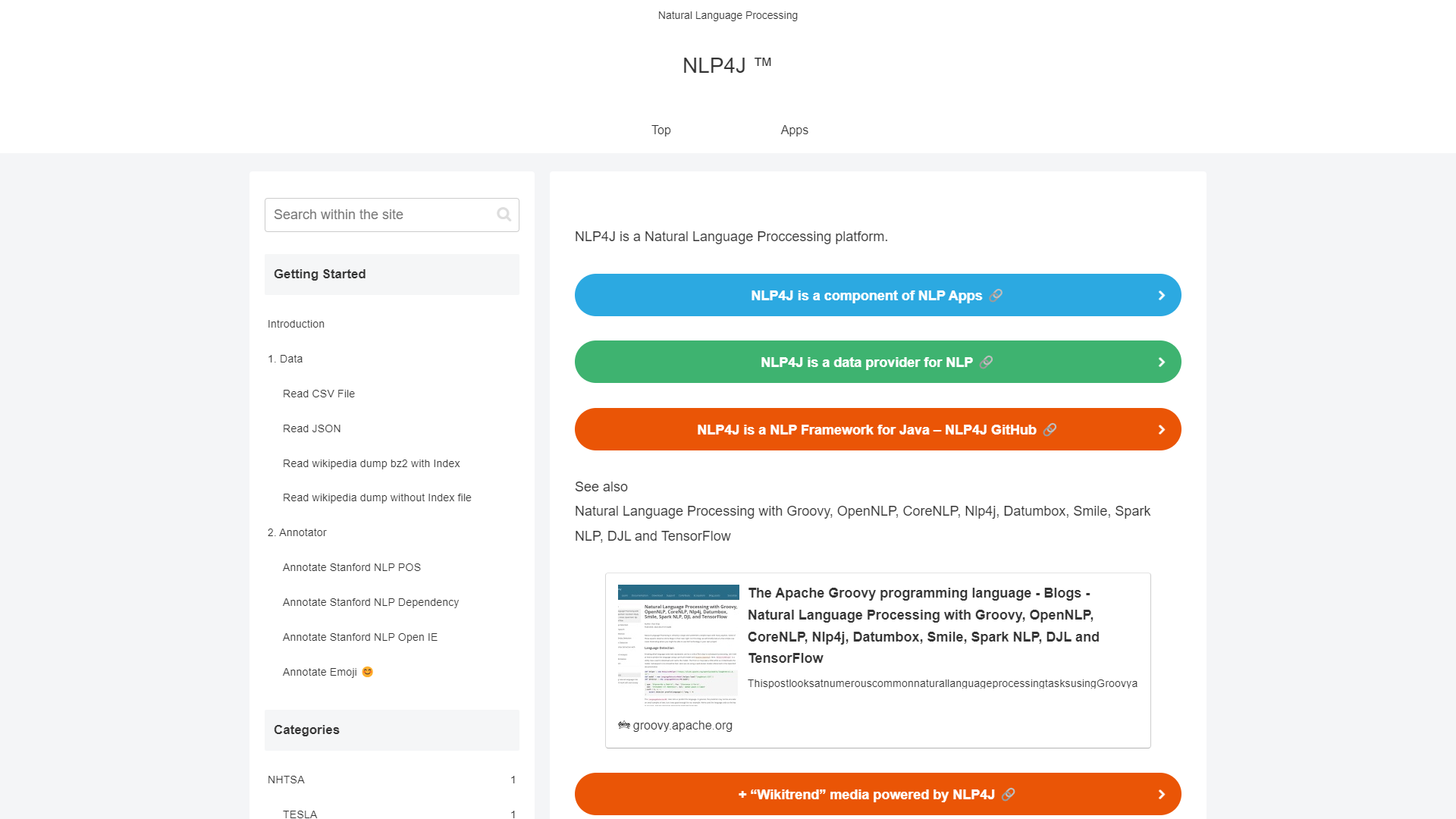Click the site search input field
1456x819 pixels.
379,215
